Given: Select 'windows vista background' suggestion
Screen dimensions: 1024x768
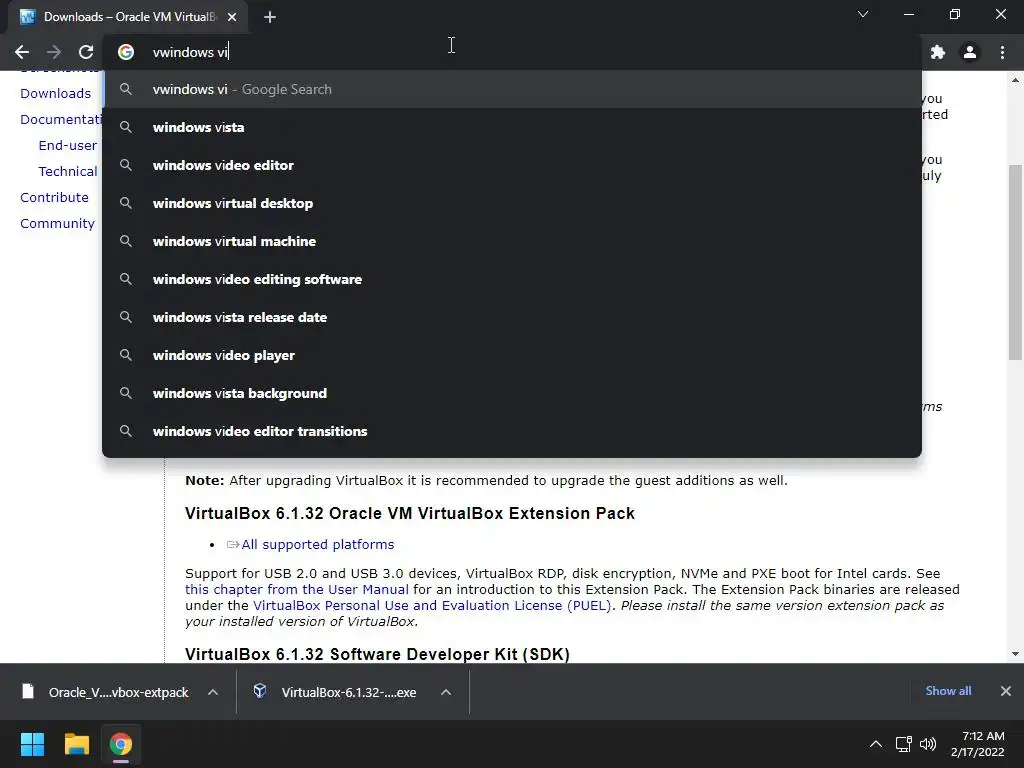Looking at the screenshot, I should (x=511, y=393).
